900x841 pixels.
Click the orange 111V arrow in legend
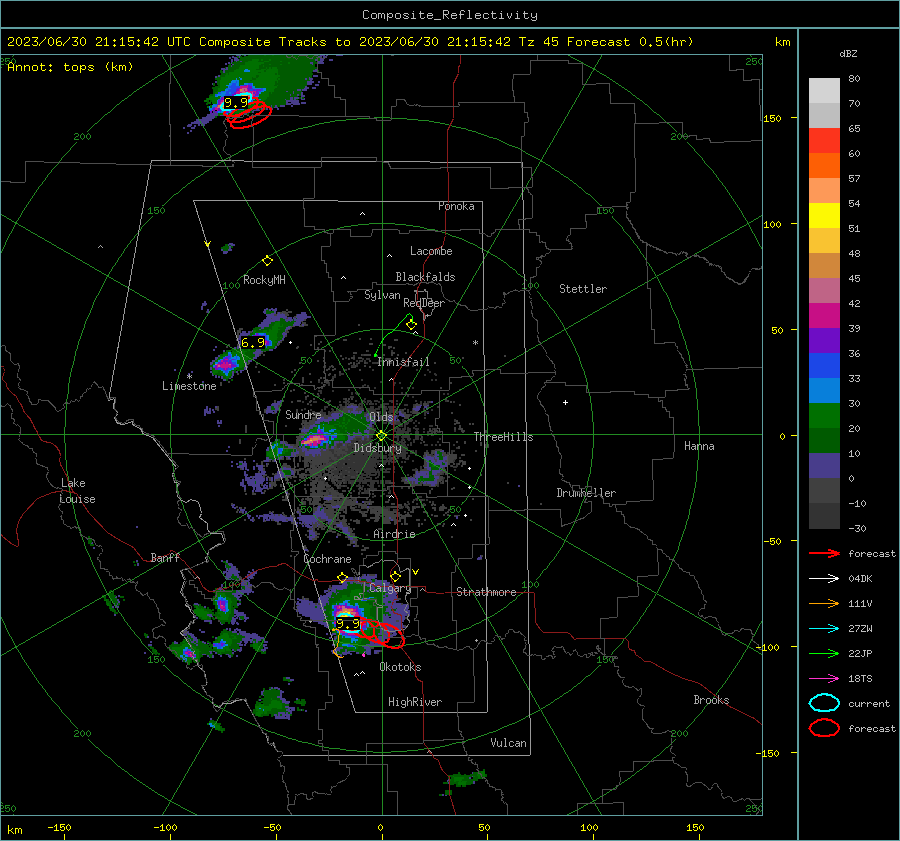tap(824, 603)
